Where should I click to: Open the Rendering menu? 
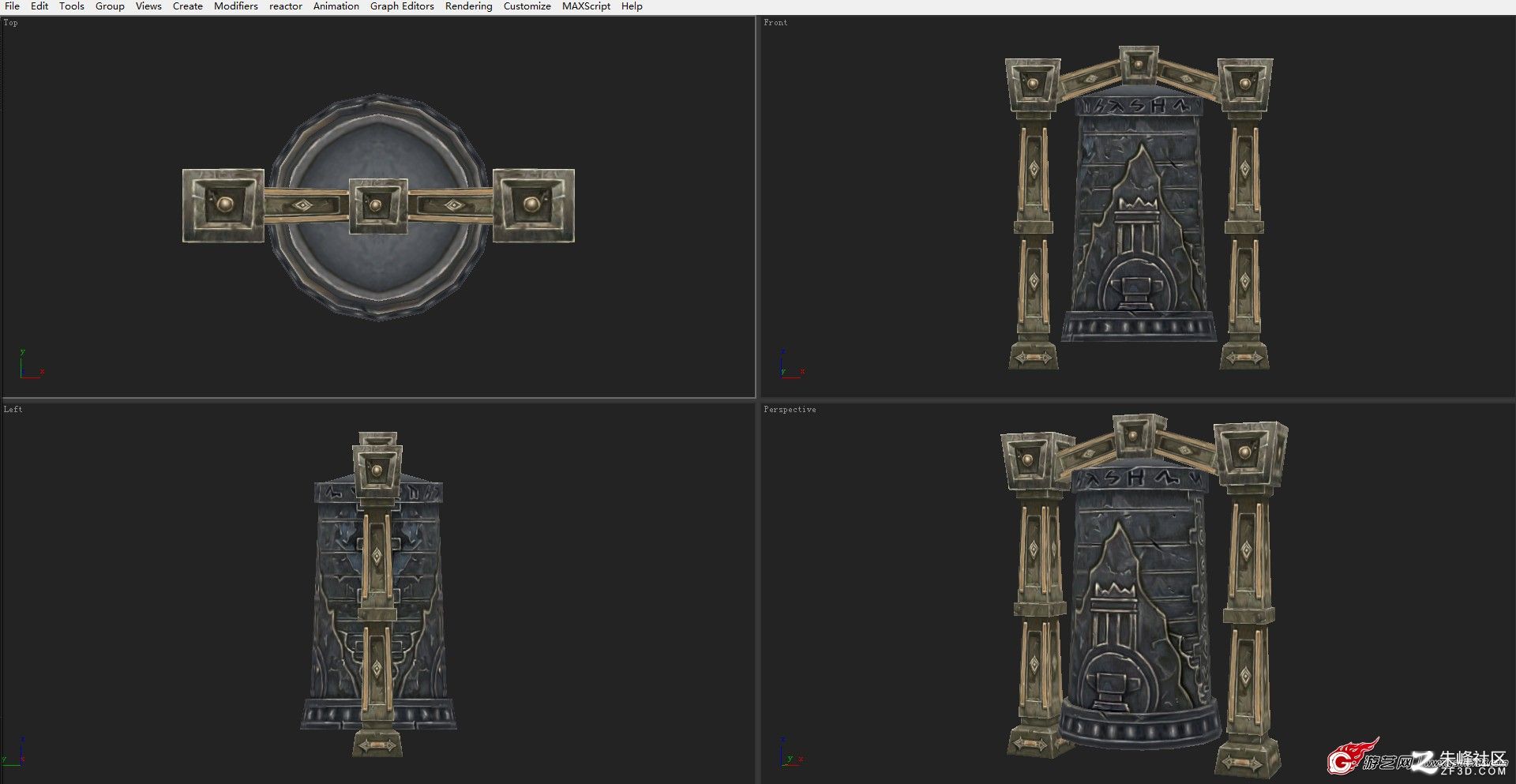coord(468,6)
